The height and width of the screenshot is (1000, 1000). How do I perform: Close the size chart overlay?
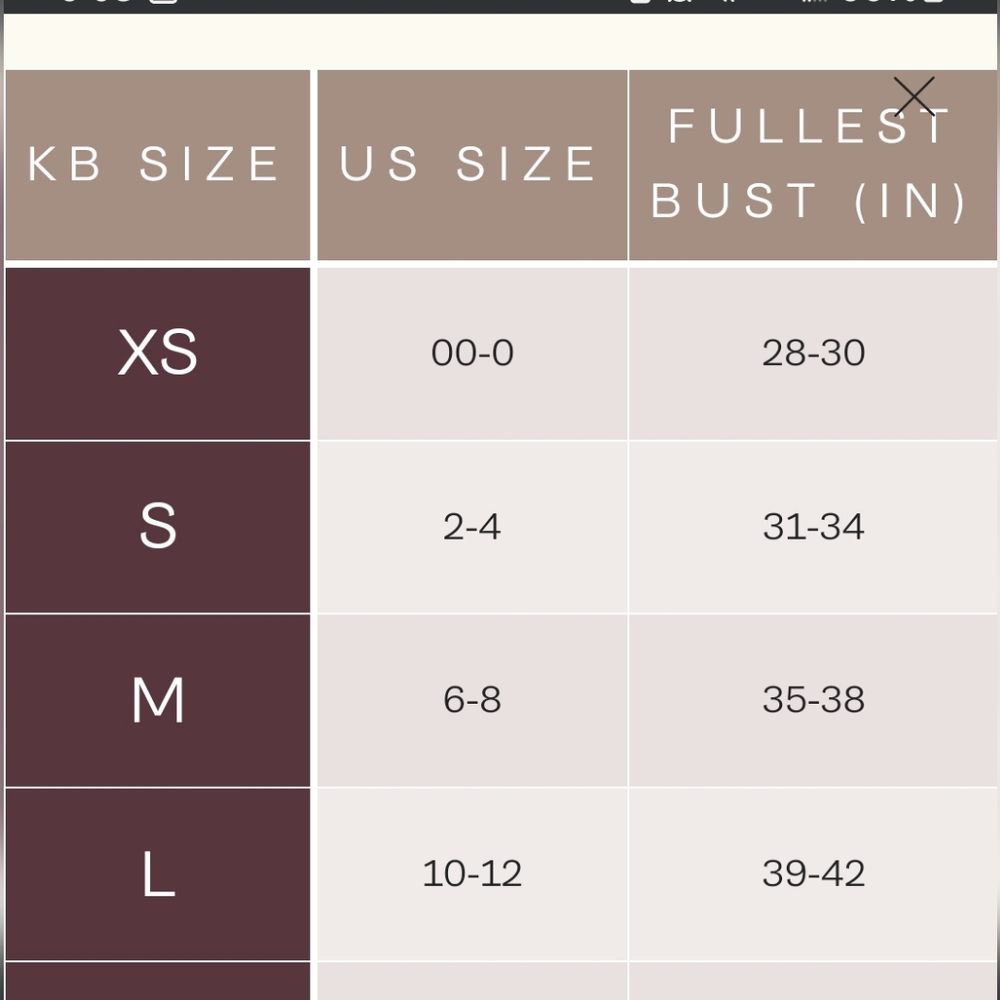(x=913, y=97)
